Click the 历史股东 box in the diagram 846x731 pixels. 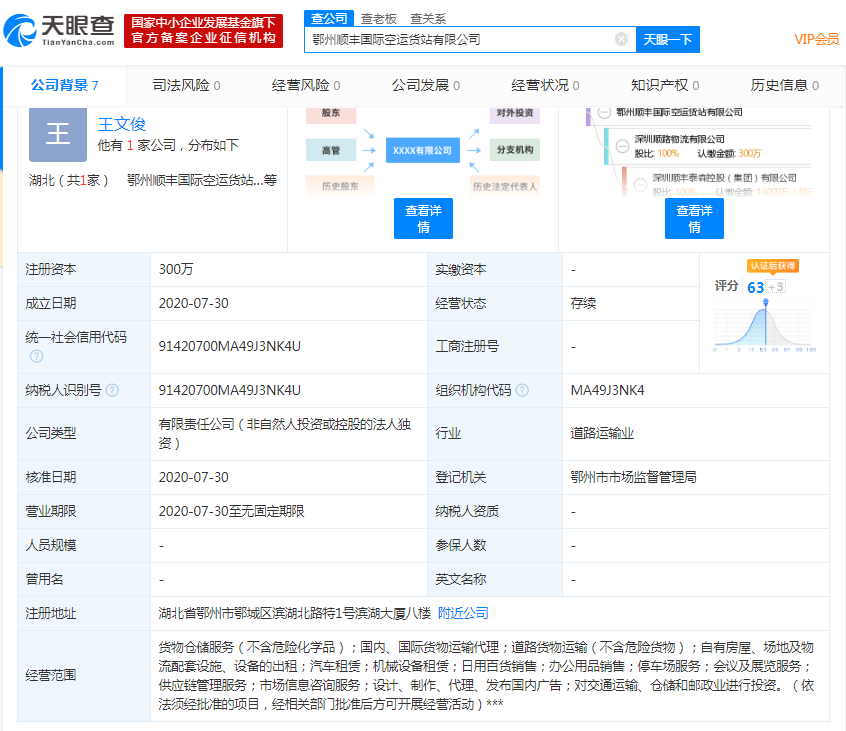(x=340, y=186)
